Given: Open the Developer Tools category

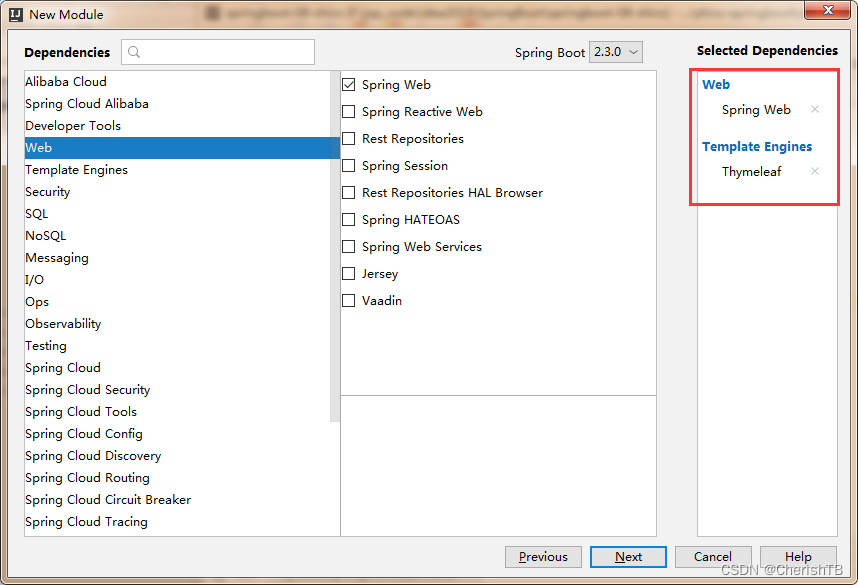Looking at the screenshot, I should pos(177,125).
